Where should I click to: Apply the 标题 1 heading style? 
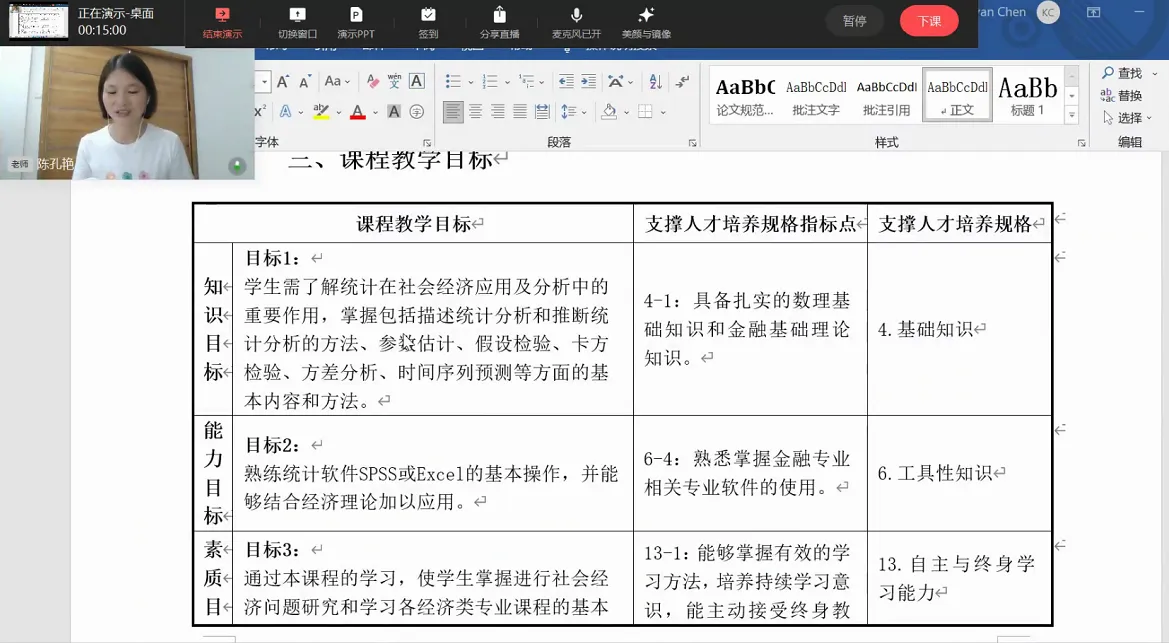pos(1027,95)
